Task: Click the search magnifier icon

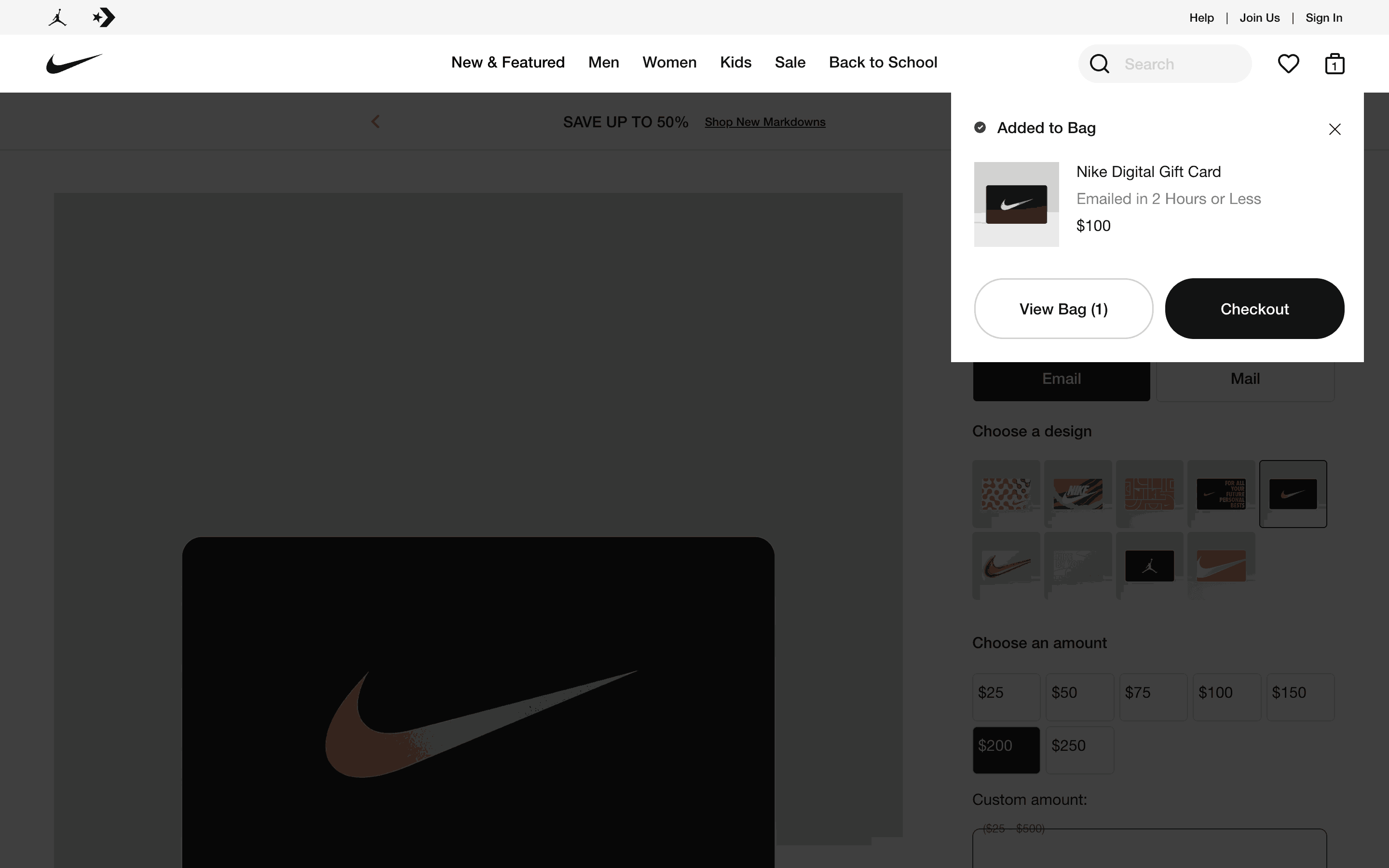Action: pos(1099,64)
